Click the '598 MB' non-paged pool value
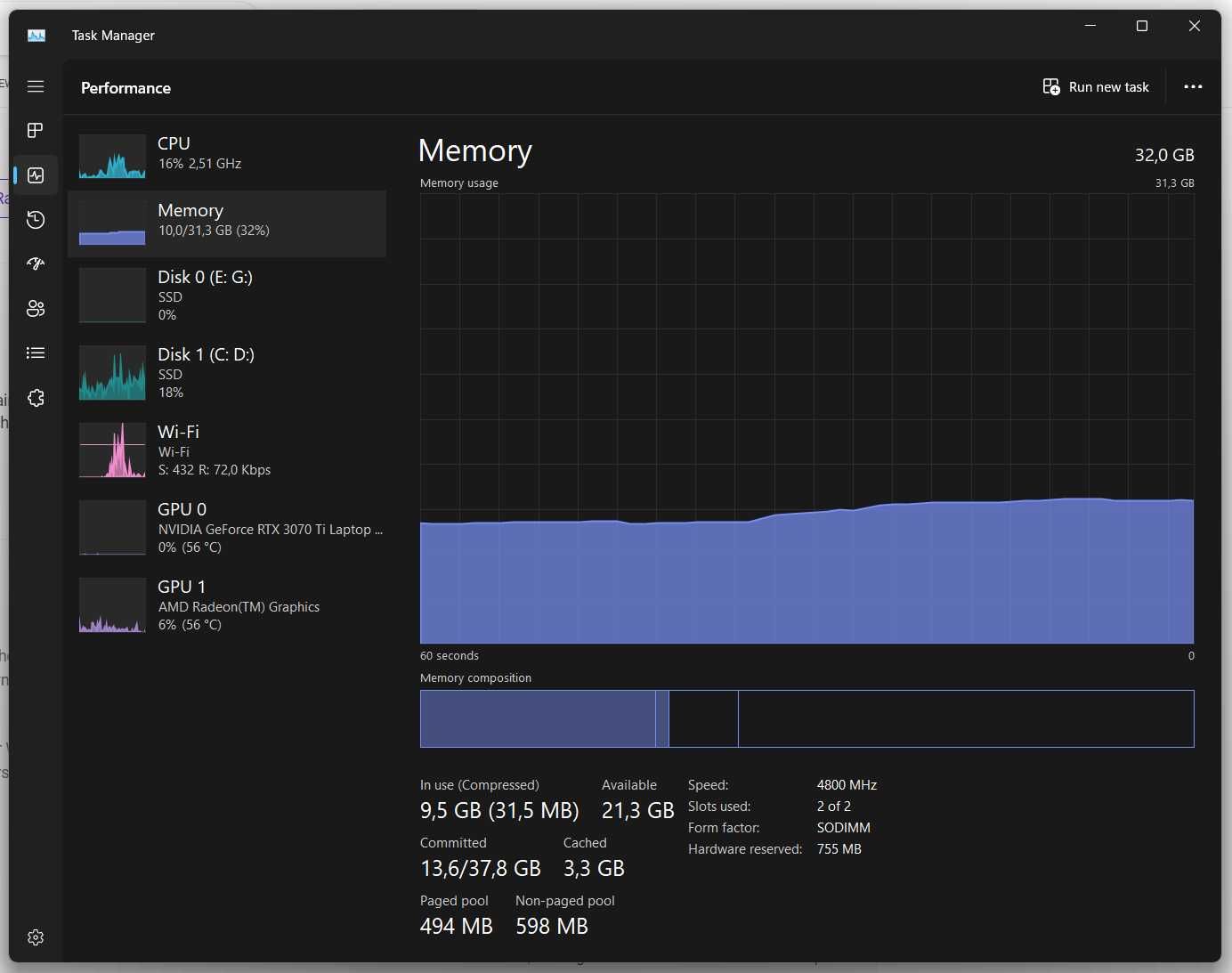 pos(552,926)
